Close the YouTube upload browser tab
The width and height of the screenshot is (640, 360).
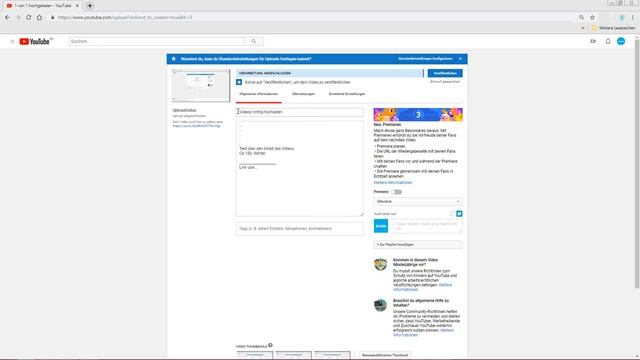[x=77, y=6]
